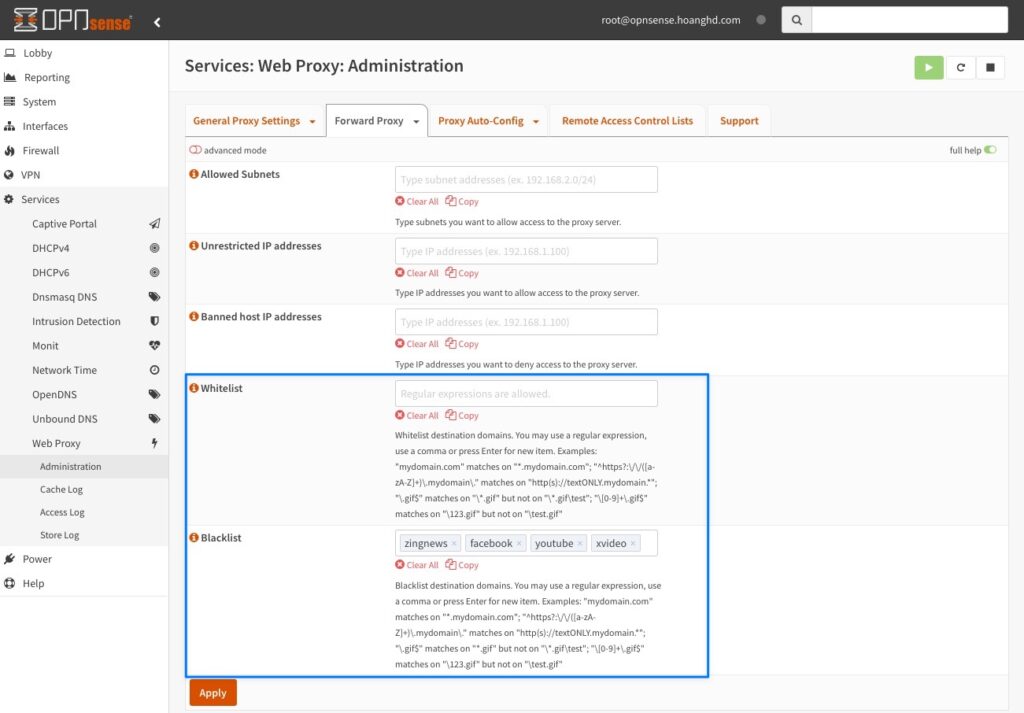Remove facebook from the blacklist
1024x713 pixels.
tap(519, 543)
